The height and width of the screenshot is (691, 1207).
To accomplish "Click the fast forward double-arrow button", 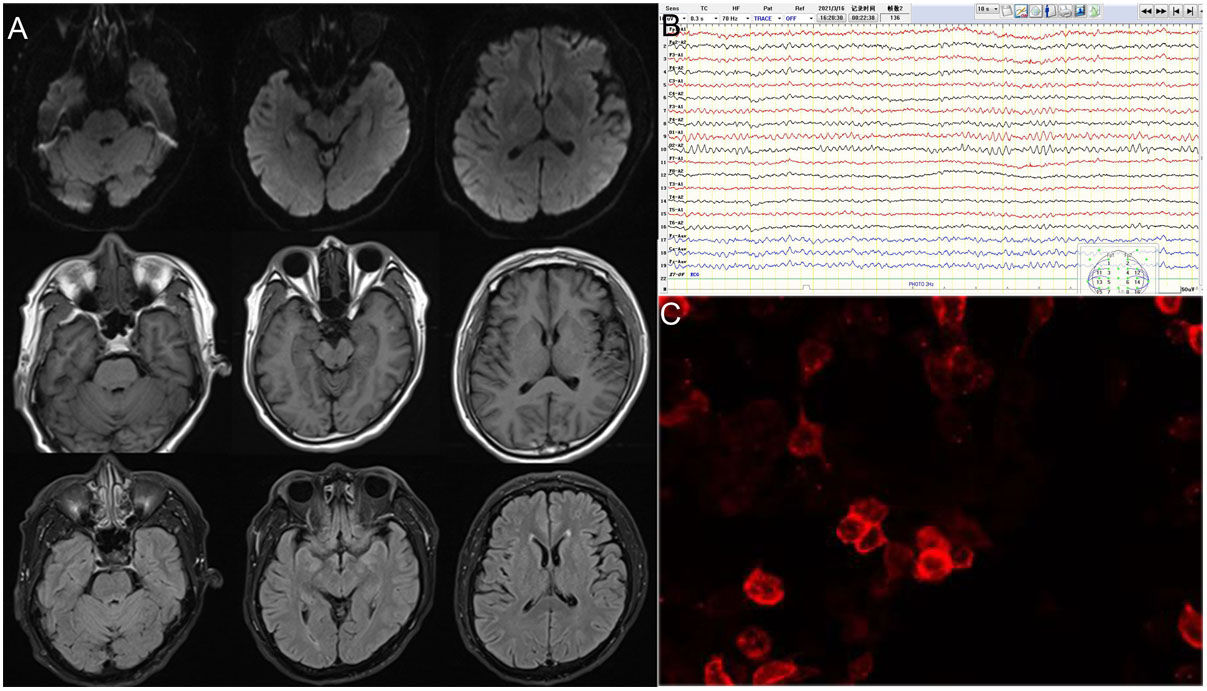I will pyautogui.click(x=1161, y=10).
